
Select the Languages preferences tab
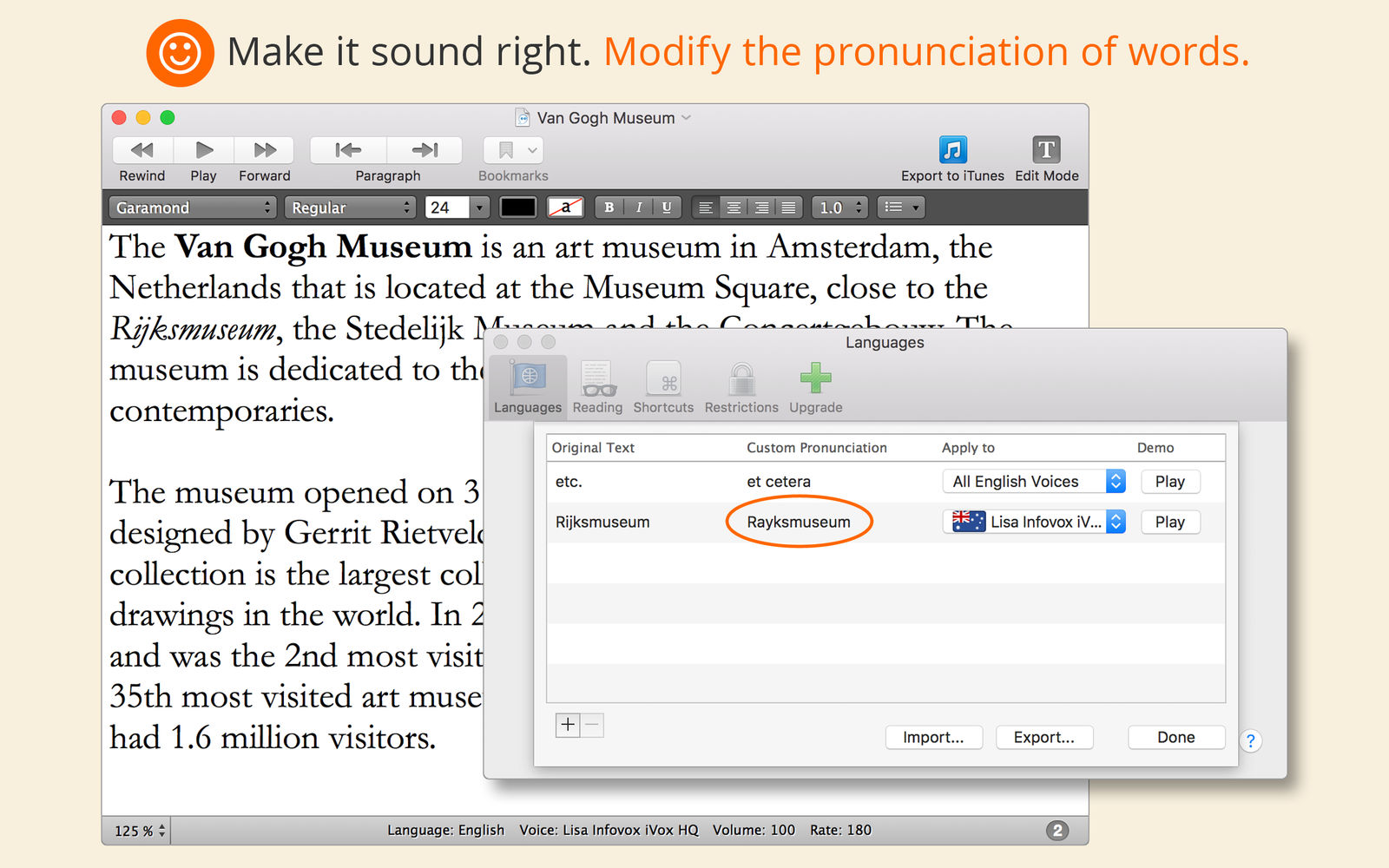528,388
